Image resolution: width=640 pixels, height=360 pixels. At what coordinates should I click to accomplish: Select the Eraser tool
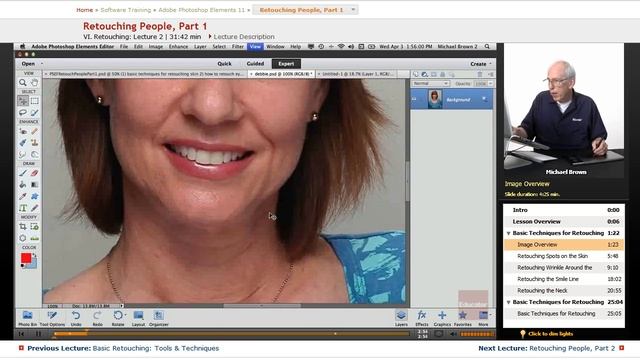coord(35,173)
